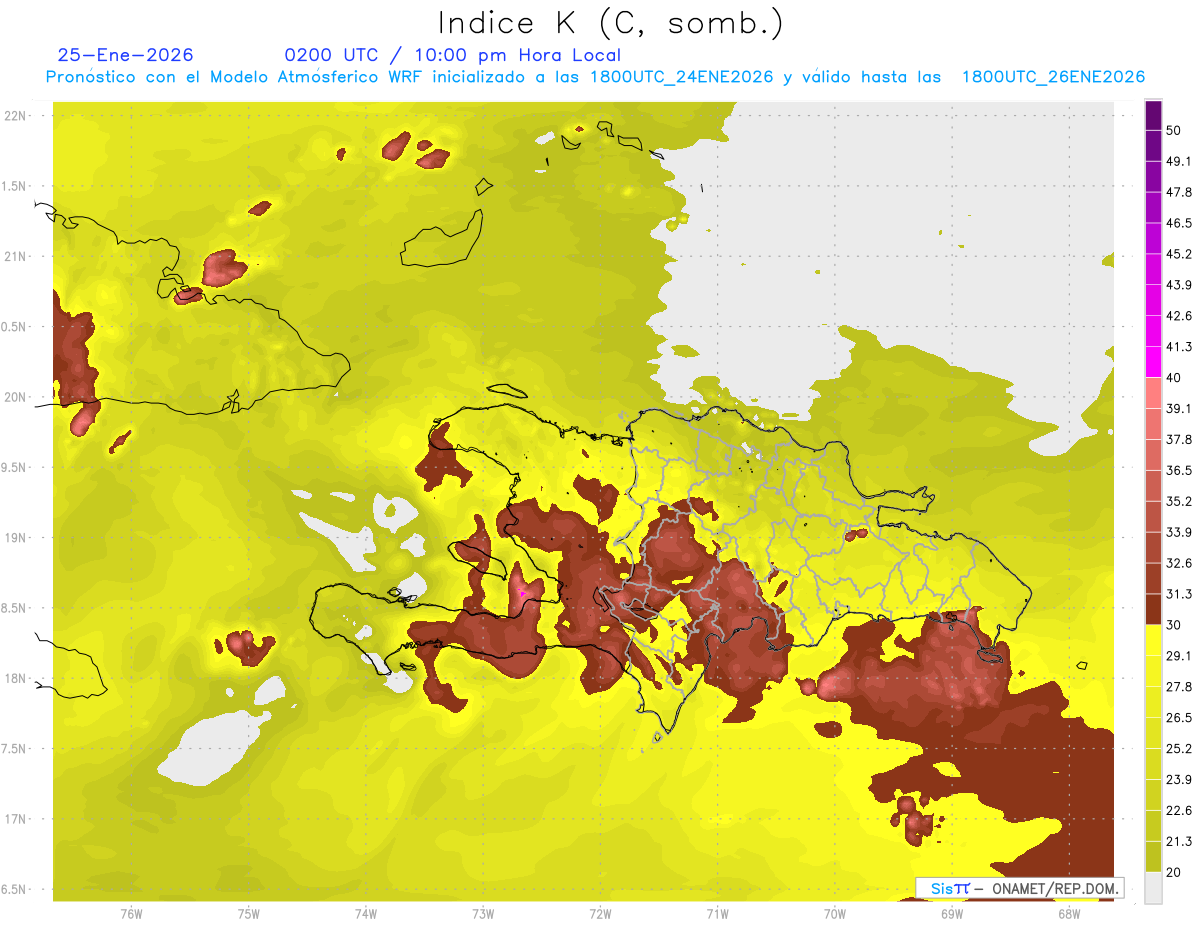Click the dark purple swatch above 50

pos(1153,116)
